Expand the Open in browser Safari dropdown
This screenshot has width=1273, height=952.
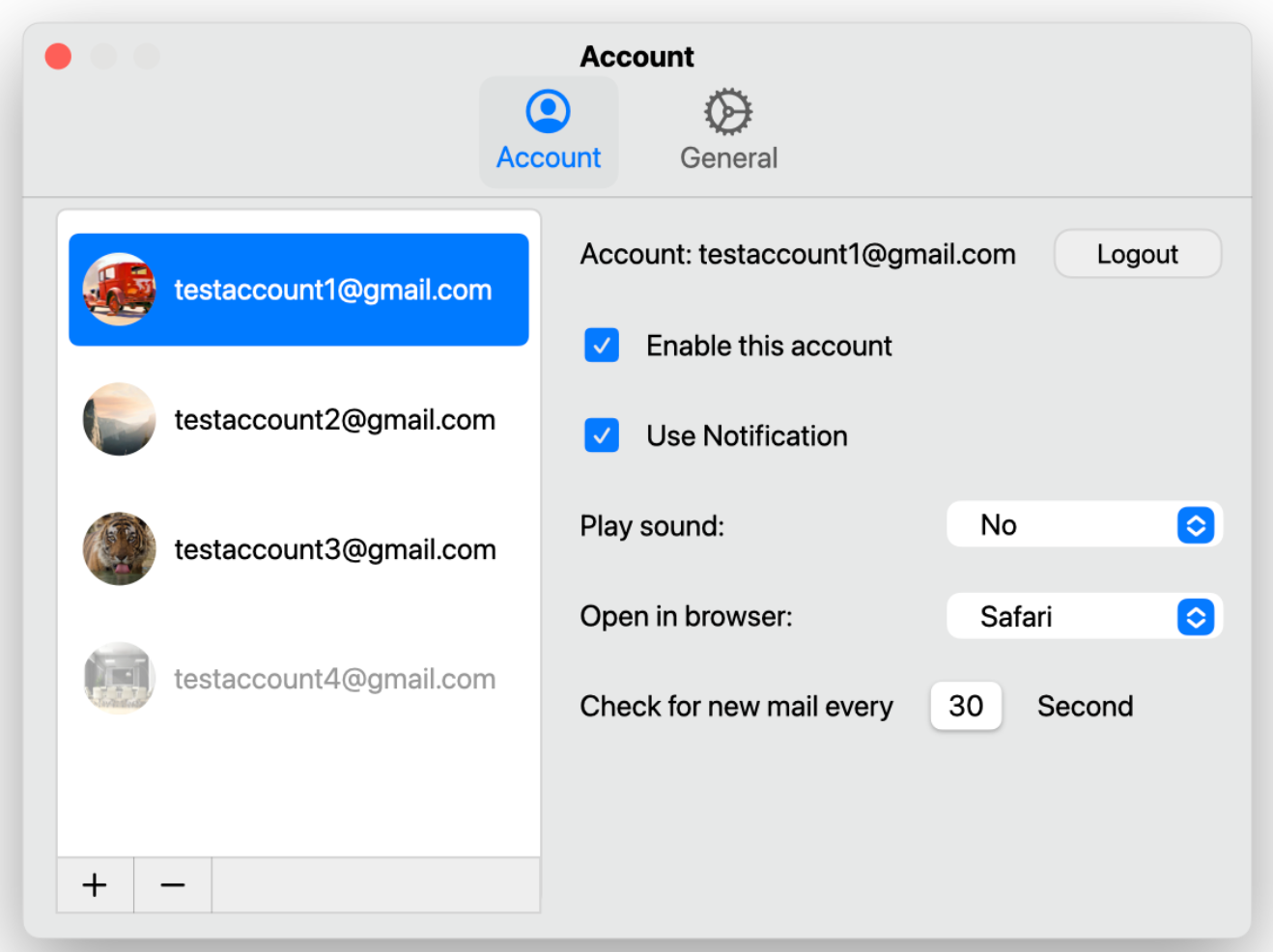(x=1082, y=616)
